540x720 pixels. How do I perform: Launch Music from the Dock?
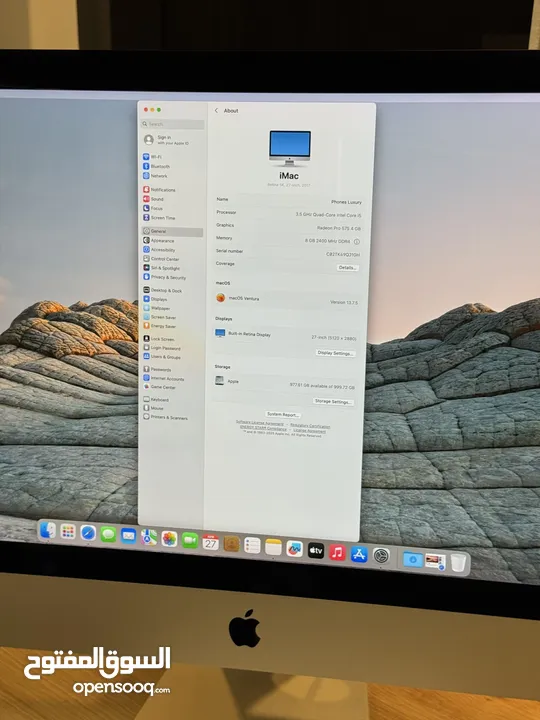pos(337,552)
